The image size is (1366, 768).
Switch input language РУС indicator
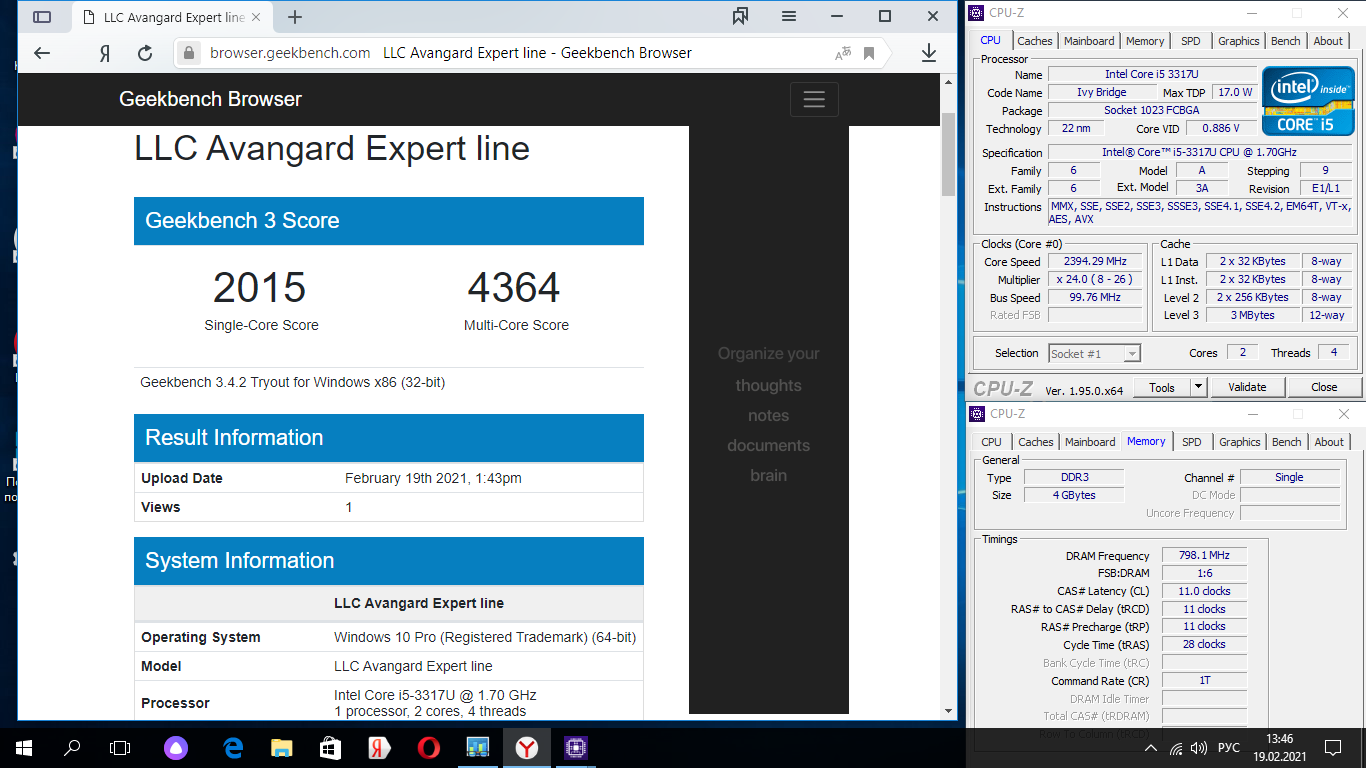[x=1229, y=748]
